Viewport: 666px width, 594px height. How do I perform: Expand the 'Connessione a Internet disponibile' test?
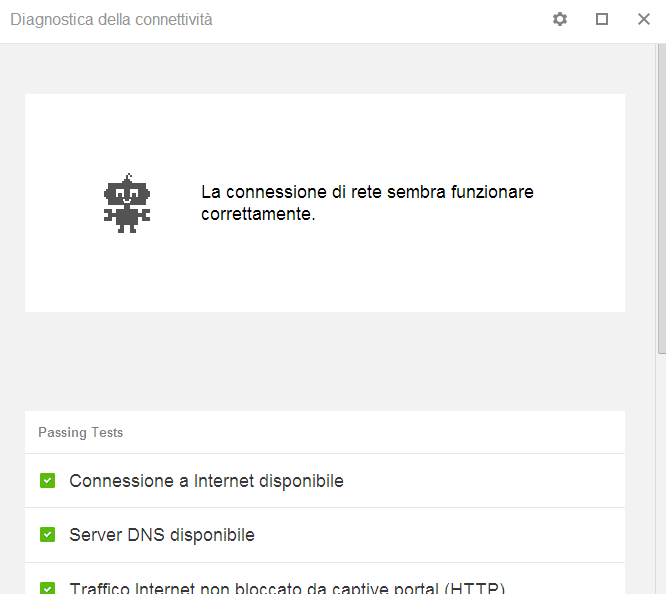[206, 481]
